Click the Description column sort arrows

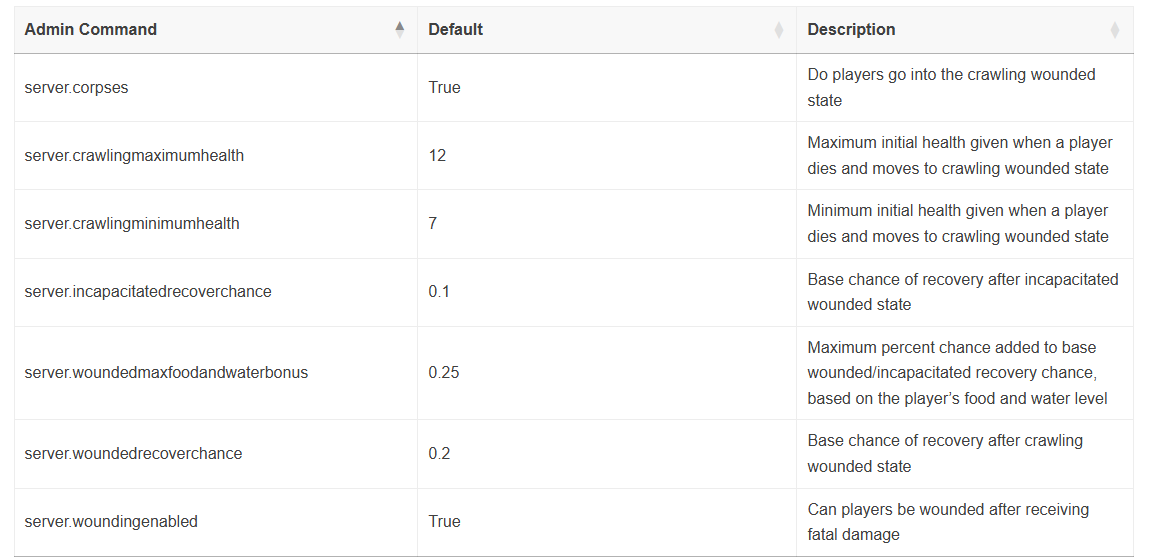tap(1115, 29)
